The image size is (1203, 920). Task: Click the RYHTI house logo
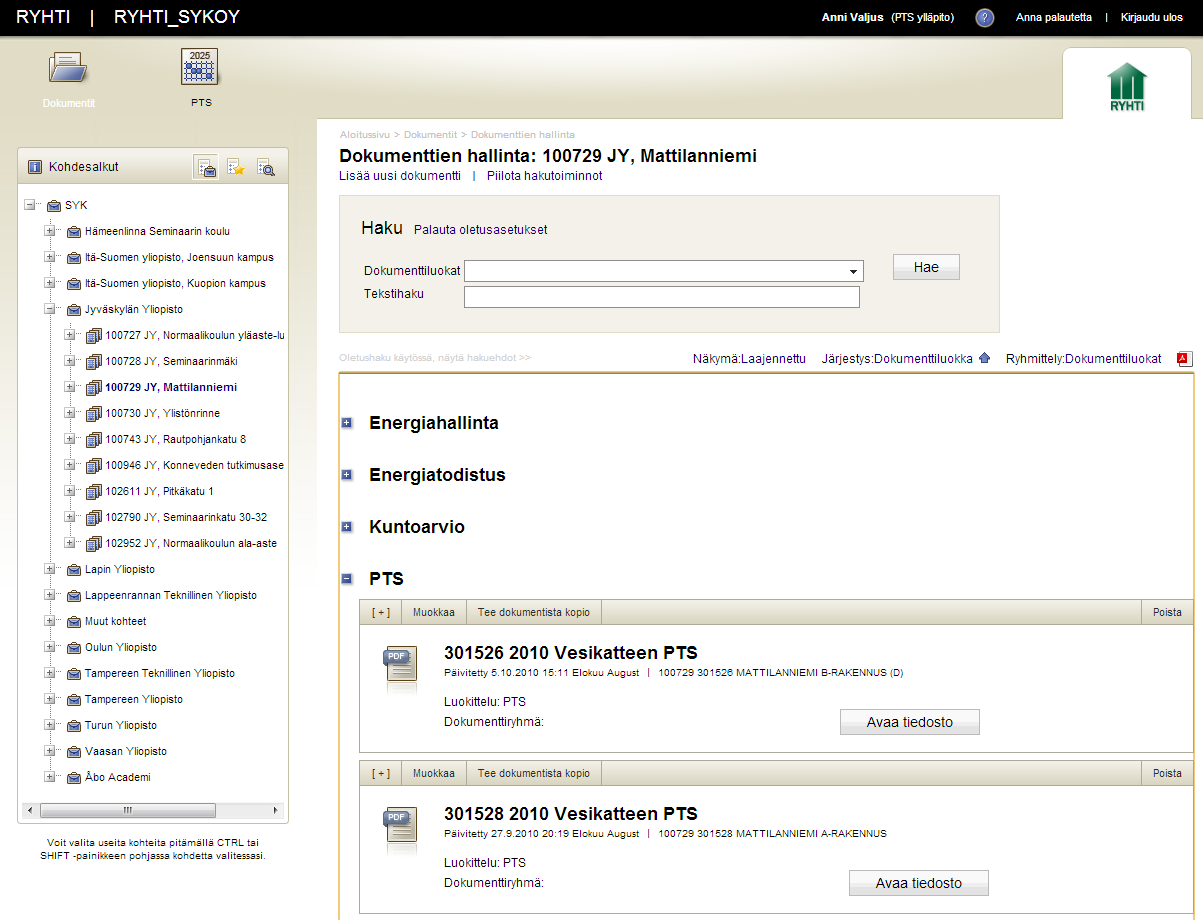point(1127,87)
